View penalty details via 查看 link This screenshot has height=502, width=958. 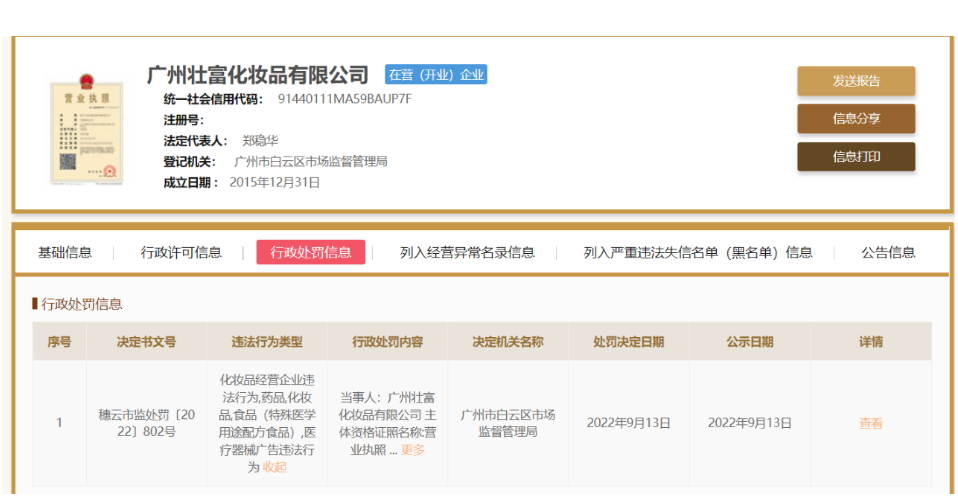(x=870, y=423)
